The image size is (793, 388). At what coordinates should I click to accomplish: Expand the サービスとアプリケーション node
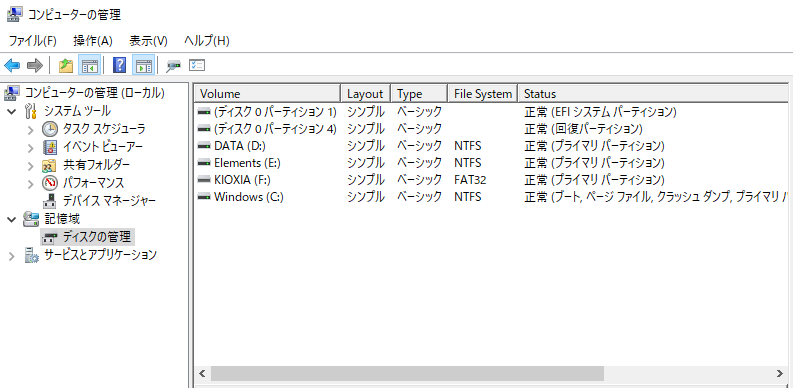(x=12, y=255)
